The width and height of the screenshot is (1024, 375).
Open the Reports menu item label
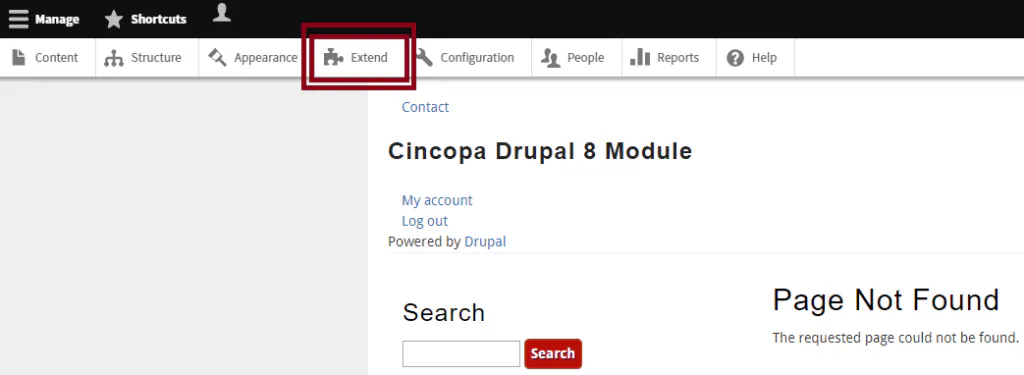678,58
